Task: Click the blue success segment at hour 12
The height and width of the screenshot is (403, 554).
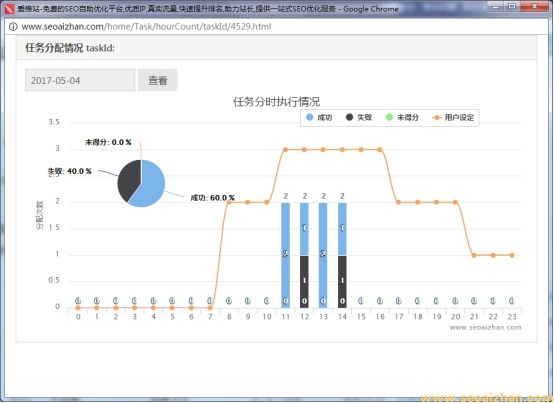Action: coord(304,229)
